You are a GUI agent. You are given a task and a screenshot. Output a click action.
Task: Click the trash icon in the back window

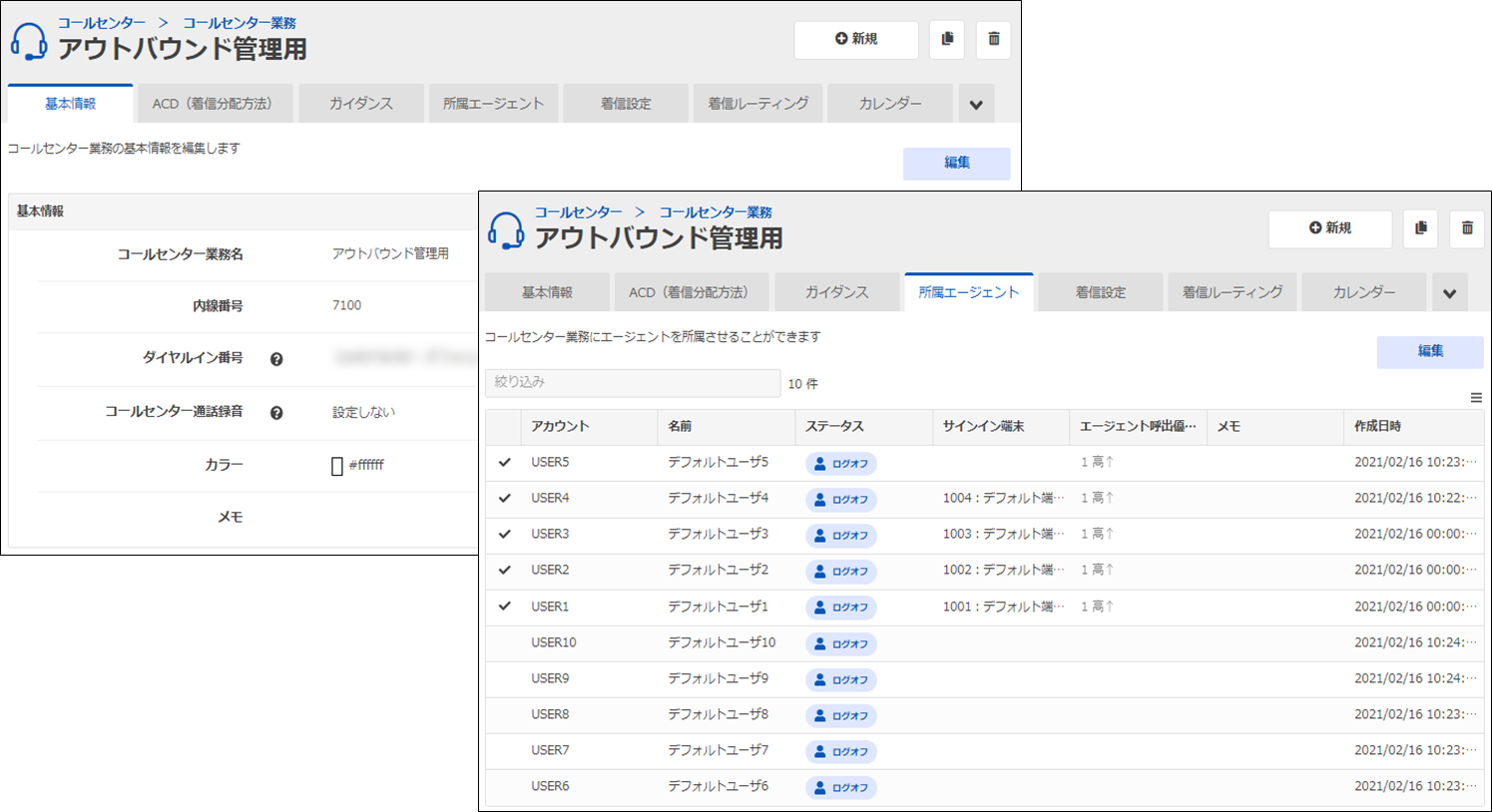tap(994, 39)
